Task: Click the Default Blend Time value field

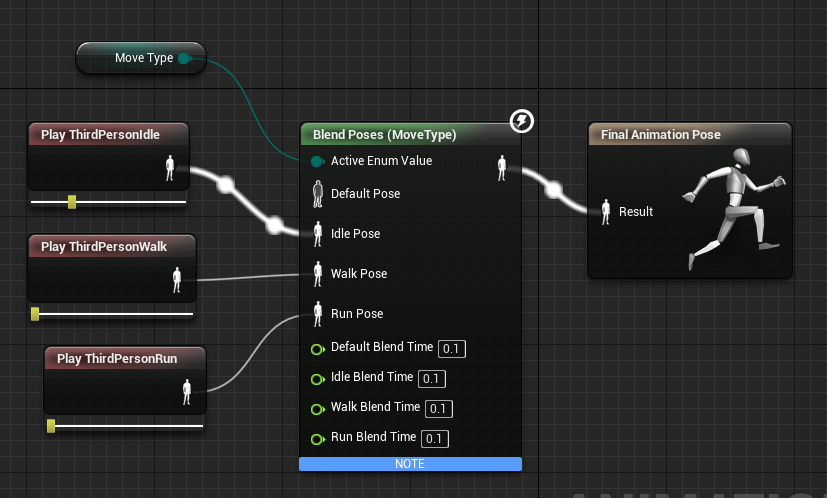Action: [x=452, y=349]
